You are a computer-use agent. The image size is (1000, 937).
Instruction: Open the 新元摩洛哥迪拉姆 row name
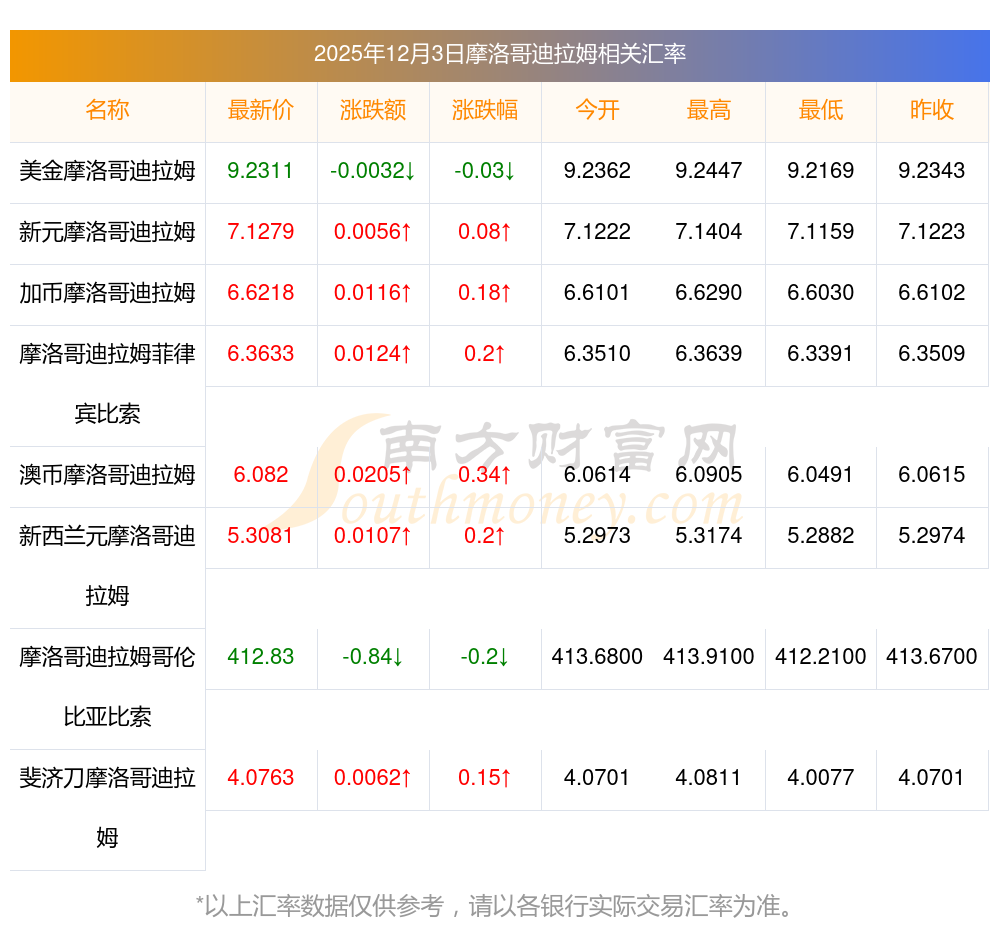click(107, 232)
